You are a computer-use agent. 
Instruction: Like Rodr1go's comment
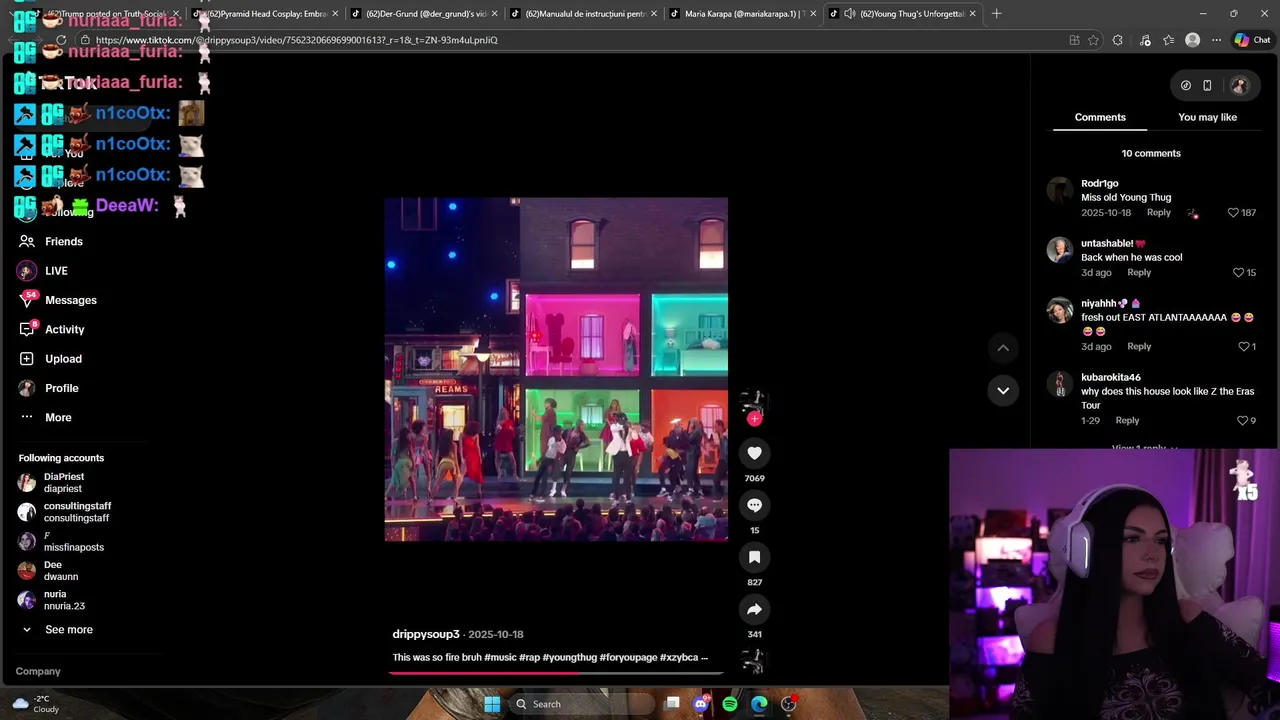(x=1233, y=213)
